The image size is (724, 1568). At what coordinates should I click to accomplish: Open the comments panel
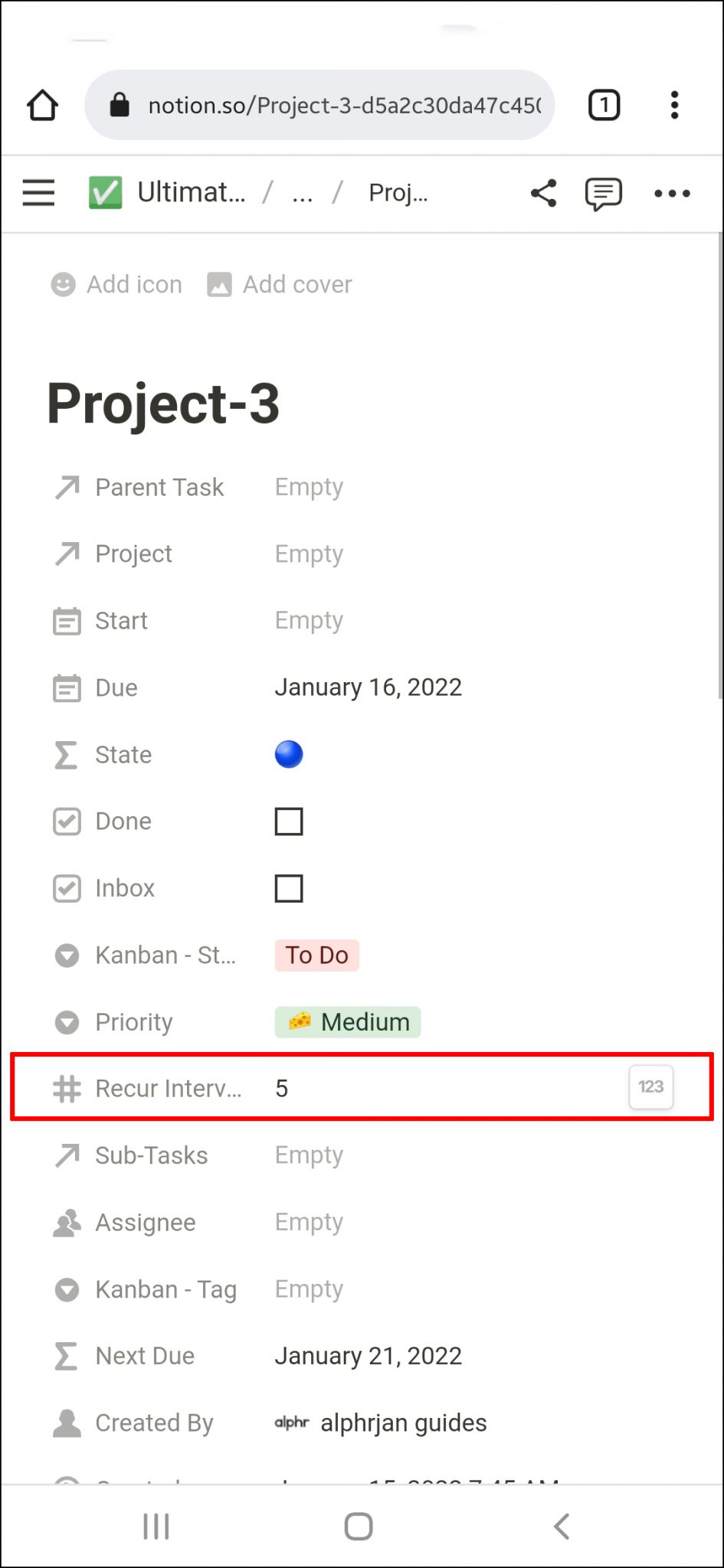(x=602, y=193)
